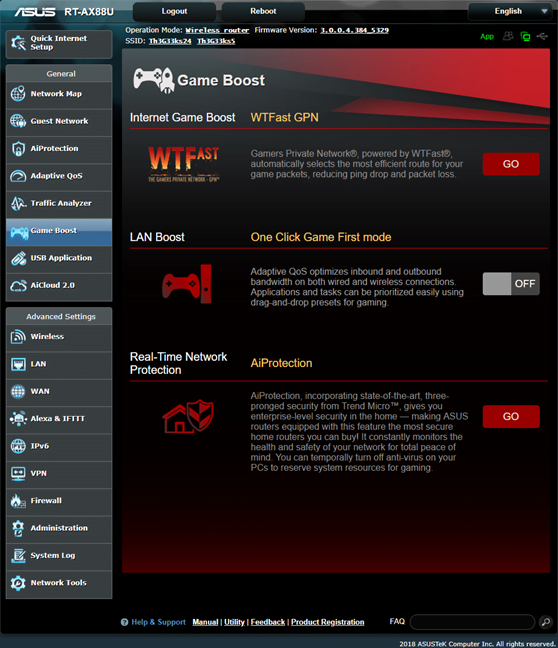Image resolution: width=558 pixels, height=648 pixels.
Task: Click the Quick Internet Setup button
Action: tap(59, 44)
